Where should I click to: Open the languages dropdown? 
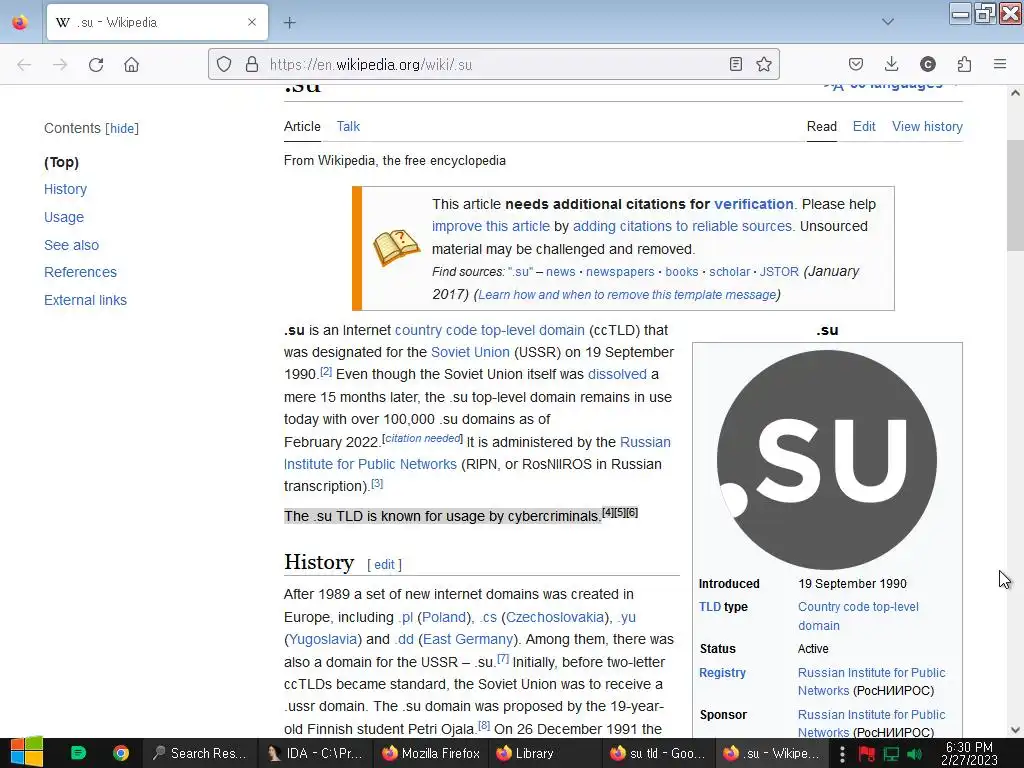click(892, 86)
